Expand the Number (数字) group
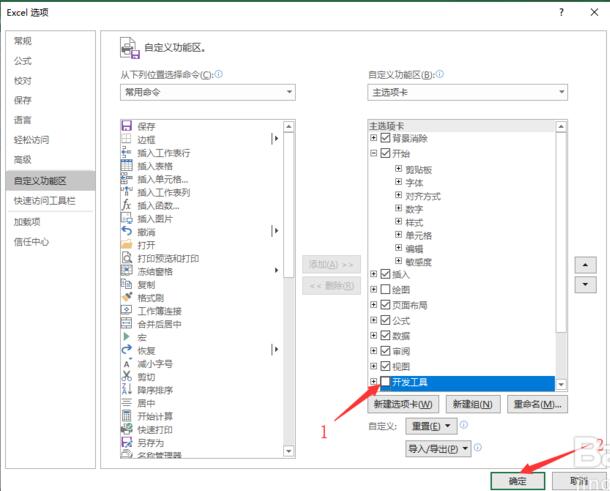Image resolution: width=610 pixels, height=491 pixels. point(398,208)
